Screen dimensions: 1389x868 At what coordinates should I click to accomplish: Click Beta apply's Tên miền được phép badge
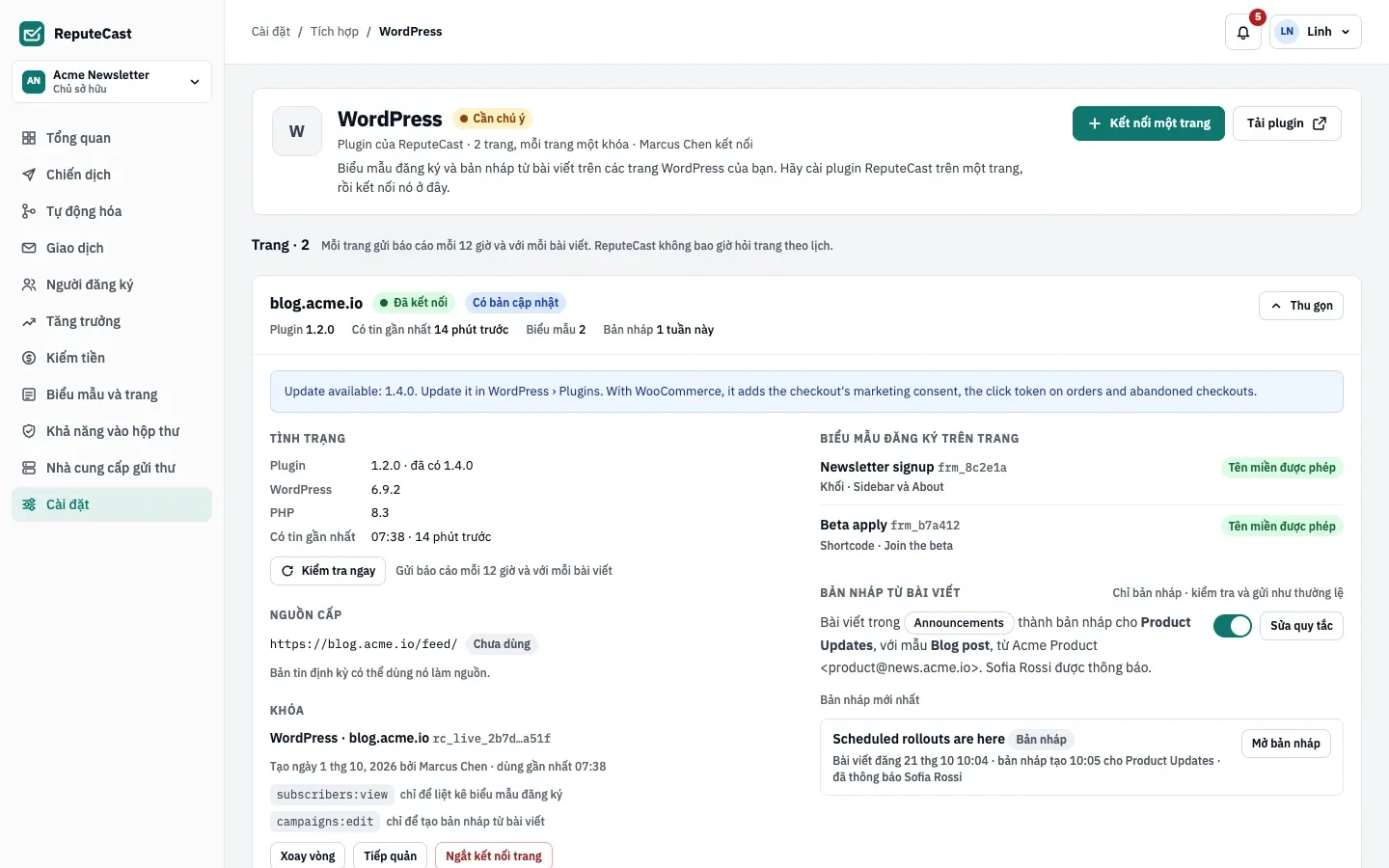(1282, 527)
